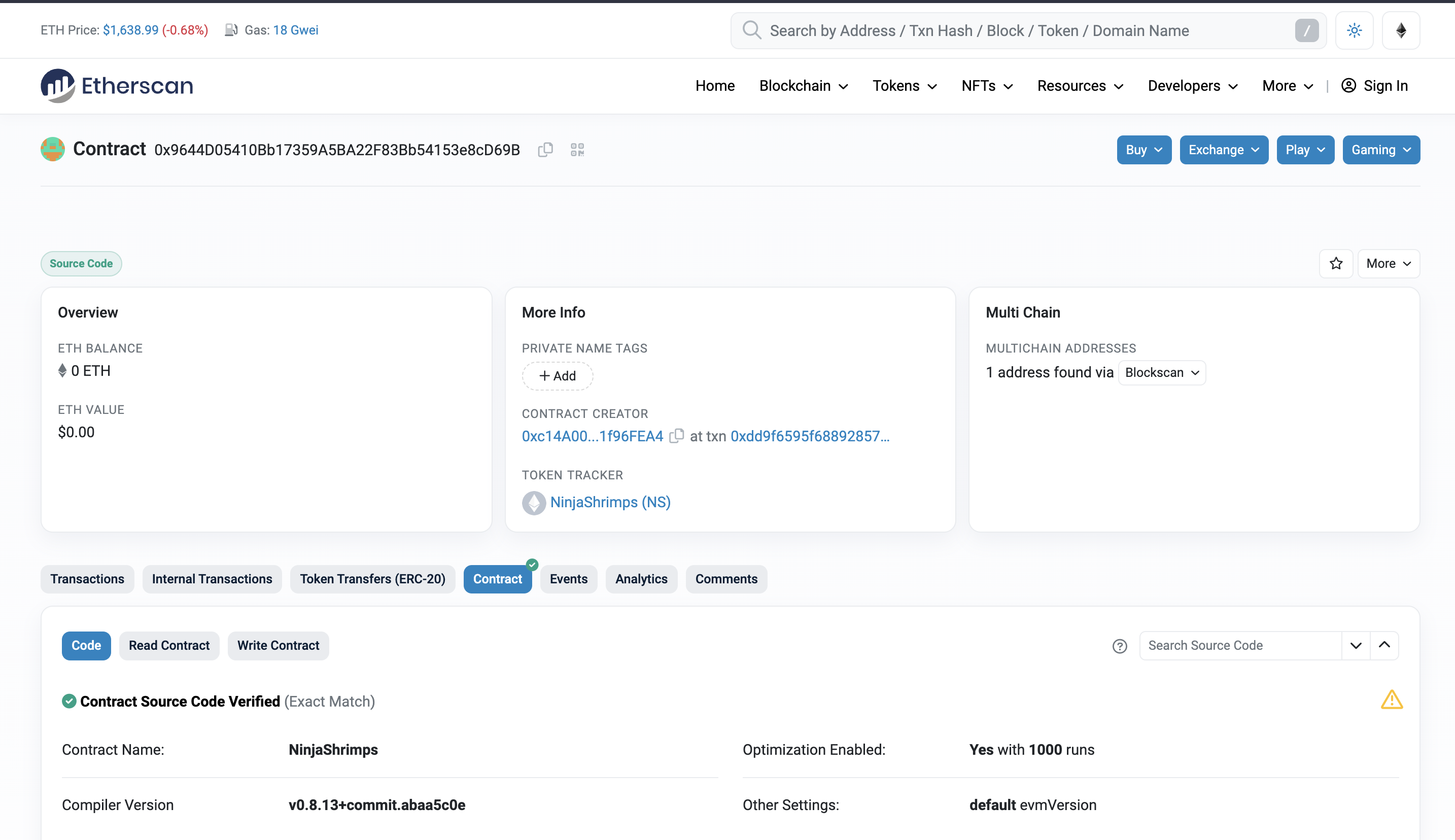Click the $0.00 ETH value
The height and width of the screenshot is (840, 1455).
pyautogui.click(x=76, y=433)
